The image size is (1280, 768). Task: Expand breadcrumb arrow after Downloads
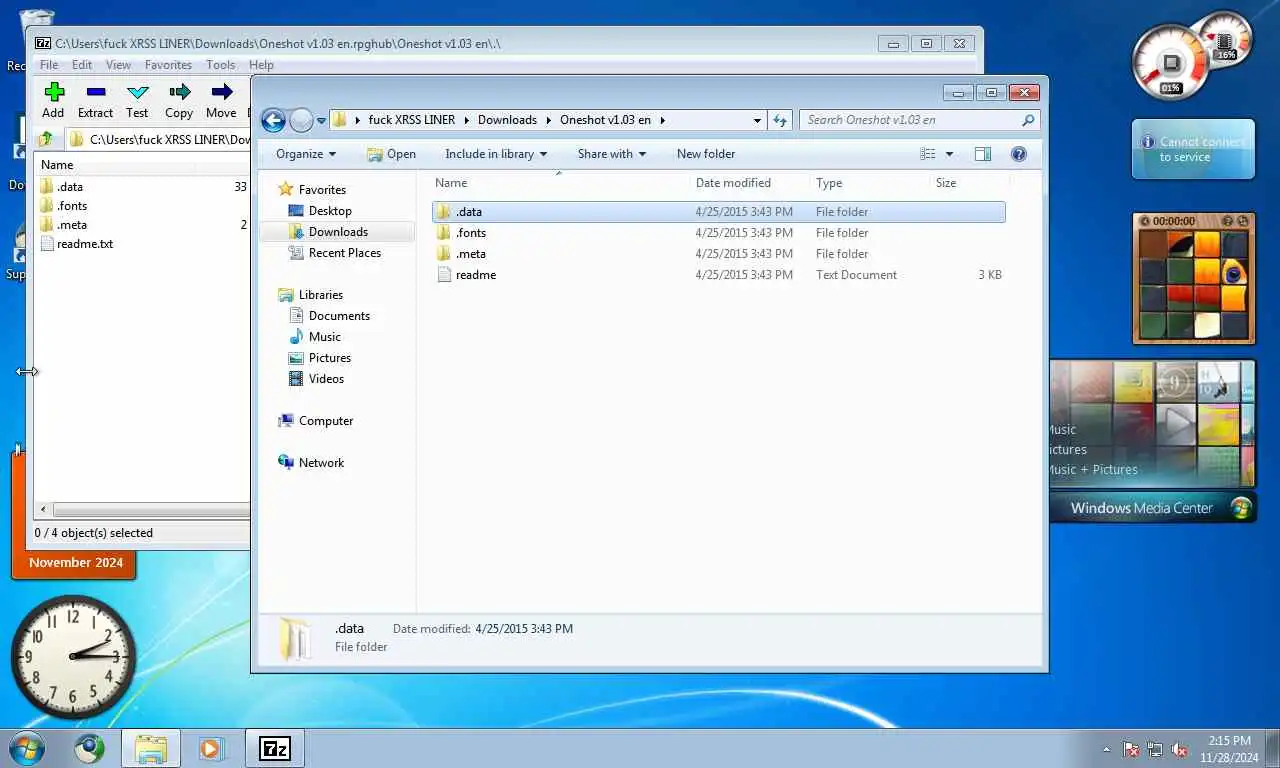[548, 120]
